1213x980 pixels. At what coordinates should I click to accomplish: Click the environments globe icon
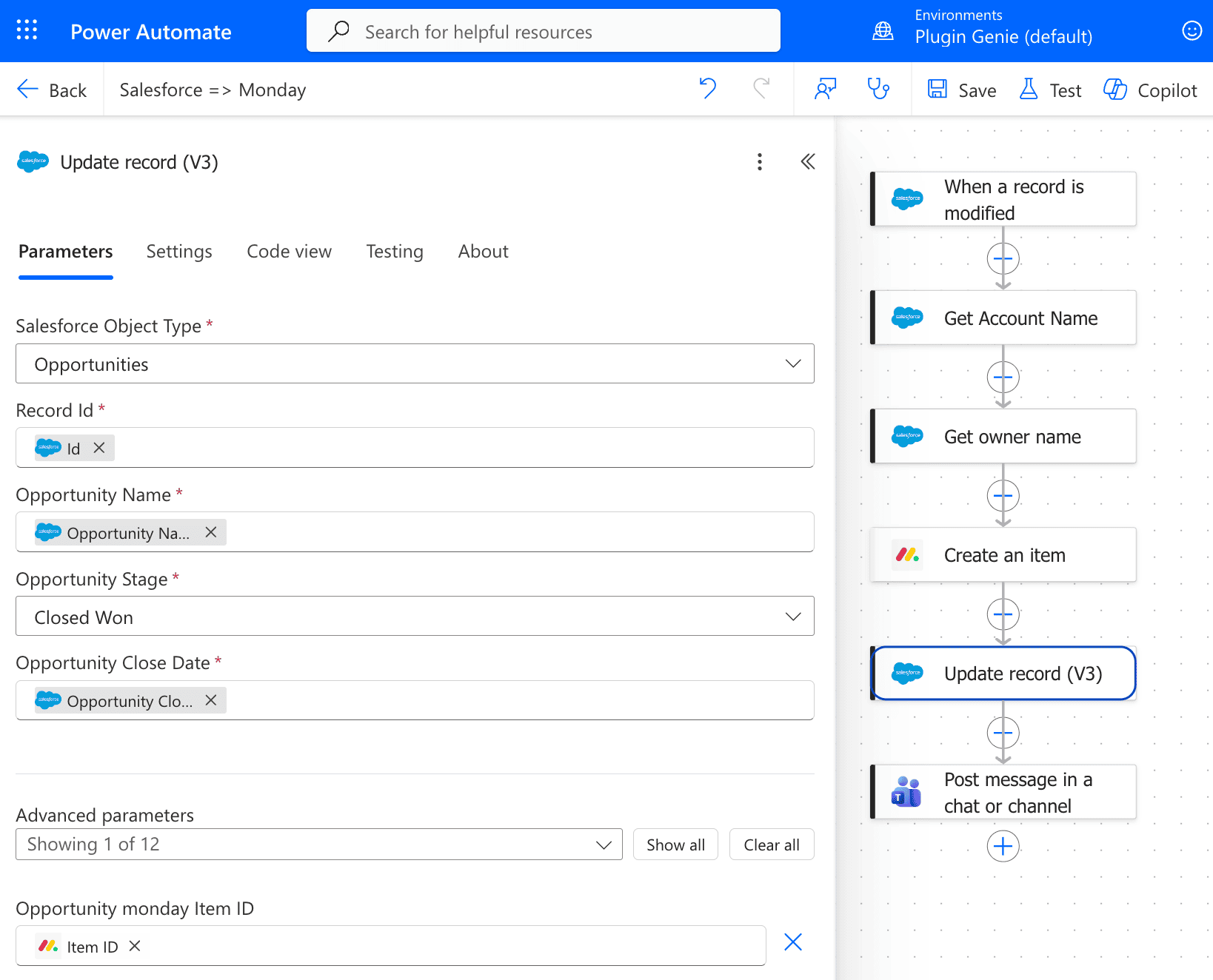[883, 30]
